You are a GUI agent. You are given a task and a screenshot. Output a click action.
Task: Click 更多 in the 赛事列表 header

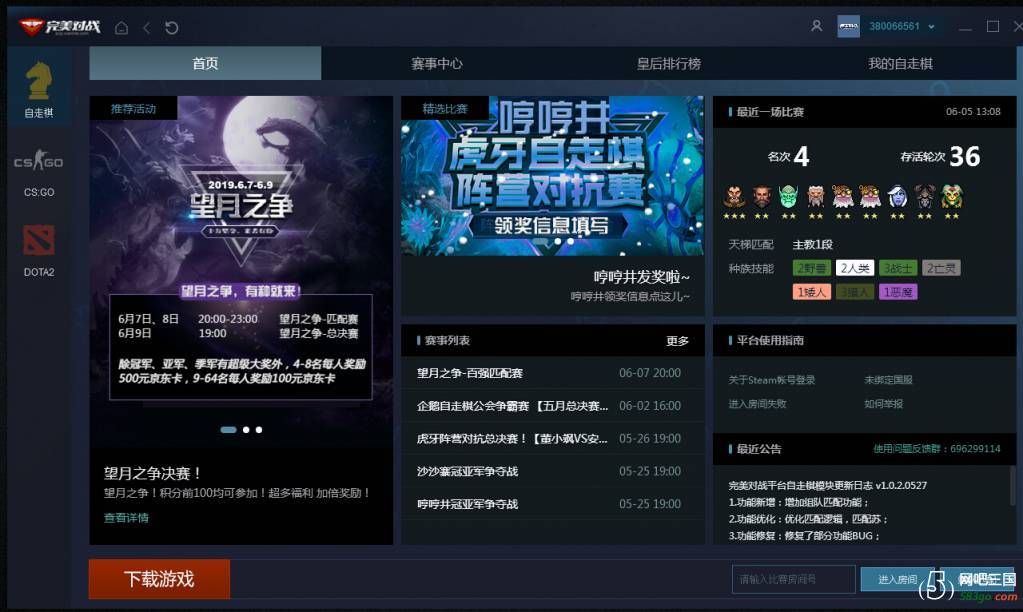coord(677,341)
